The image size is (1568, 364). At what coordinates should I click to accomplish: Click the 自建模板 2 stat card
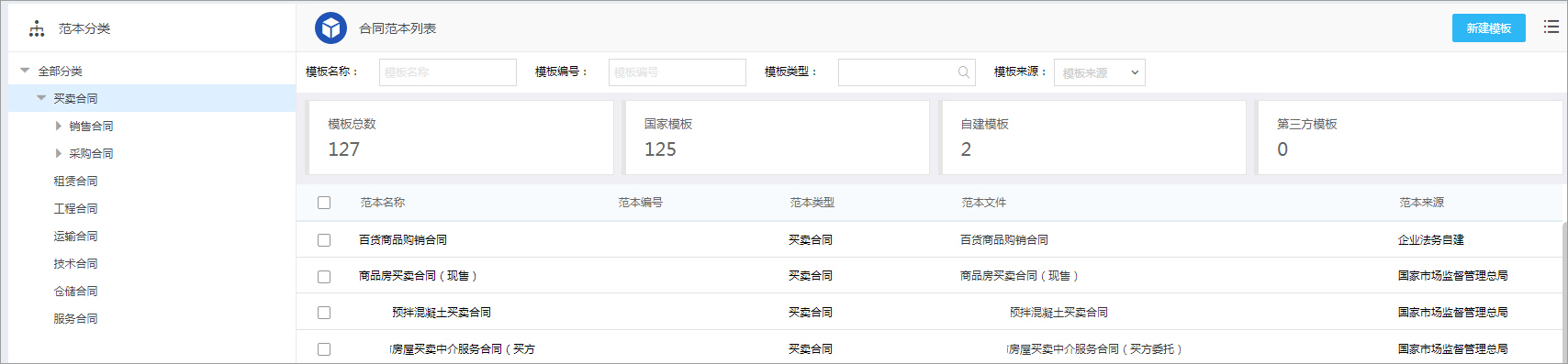pyautogui.click(x=1093, y=138)
